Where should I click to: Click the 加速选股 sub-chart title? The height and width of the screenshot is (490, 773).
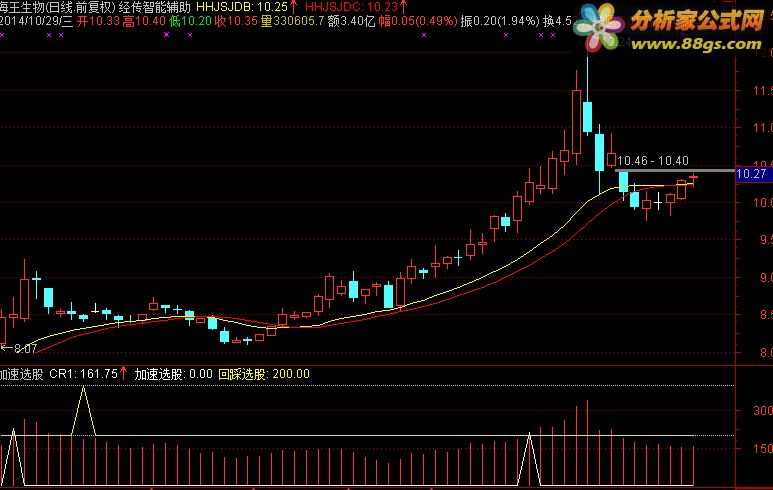(22, 374)
